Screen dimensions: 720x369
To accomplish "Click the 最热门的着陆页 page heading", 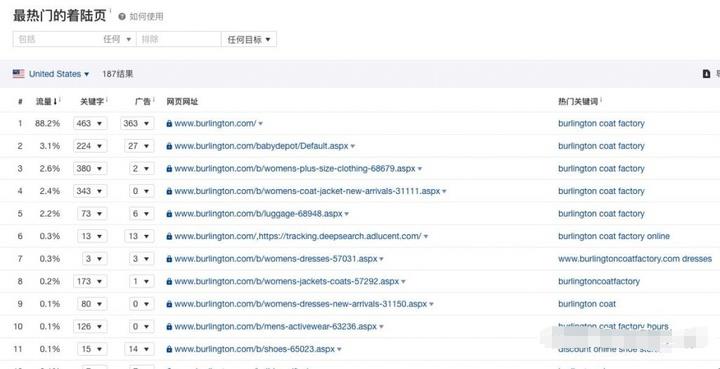I will point(60,16).
